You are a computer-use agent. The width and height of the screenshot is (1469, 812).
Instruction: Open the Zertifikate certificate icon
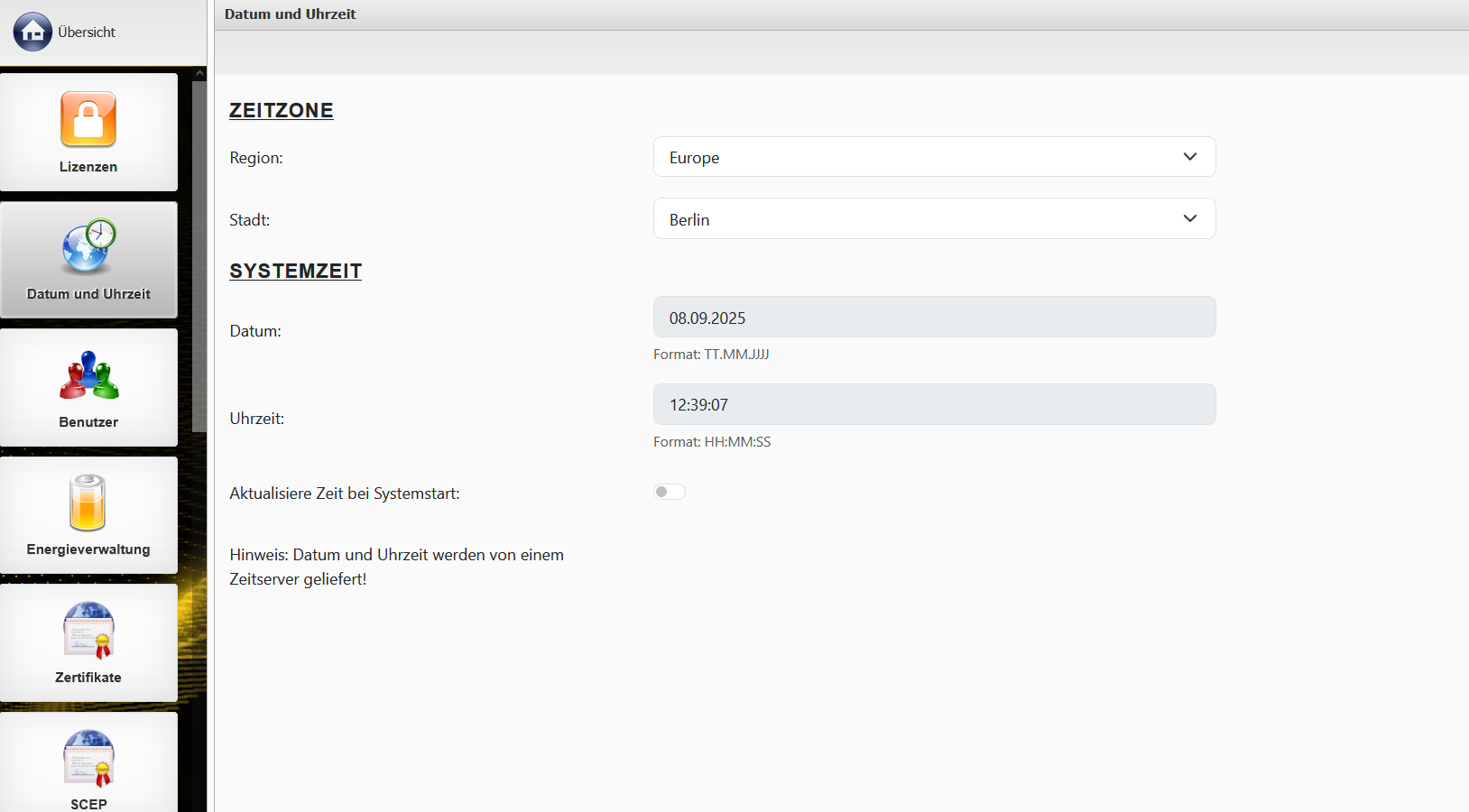(x=88, y=630)
